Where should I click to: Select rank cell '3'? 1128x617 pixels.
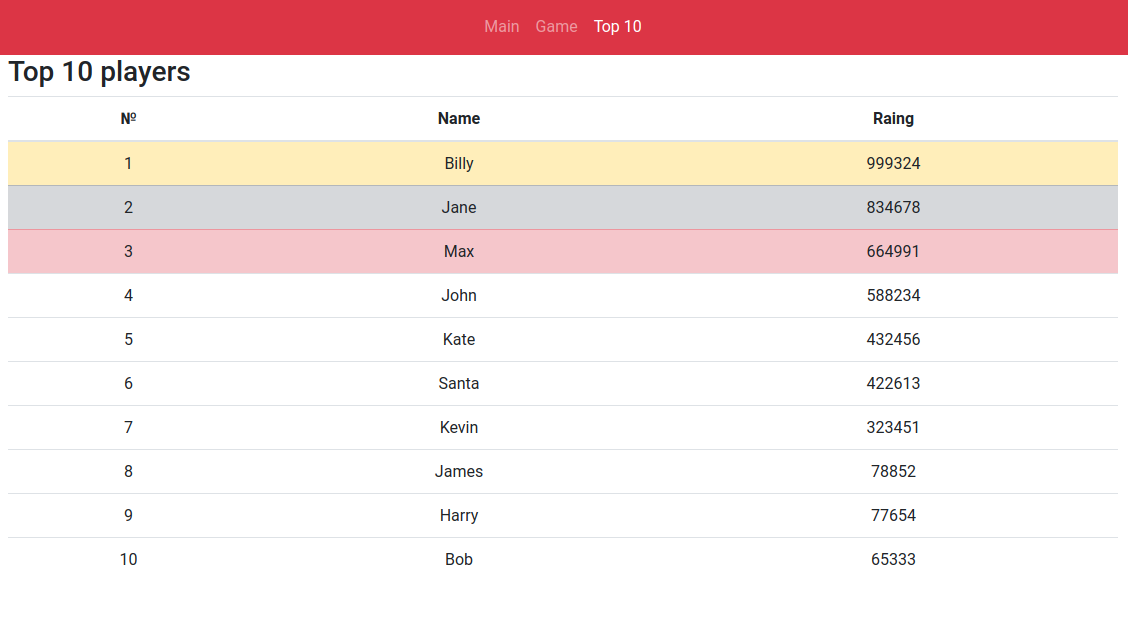pos(128,251)
